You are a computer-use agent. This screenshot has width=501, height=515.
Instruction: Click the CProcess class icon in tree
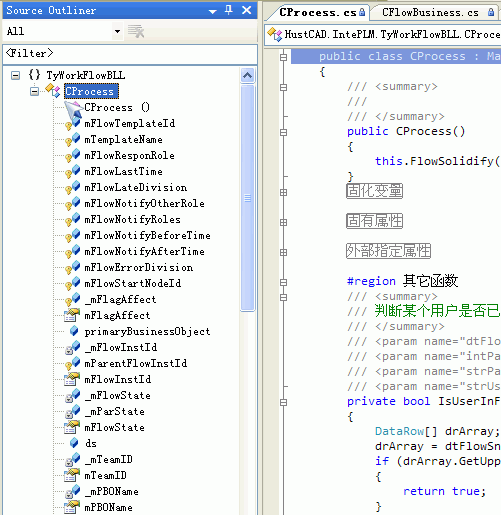53,91
